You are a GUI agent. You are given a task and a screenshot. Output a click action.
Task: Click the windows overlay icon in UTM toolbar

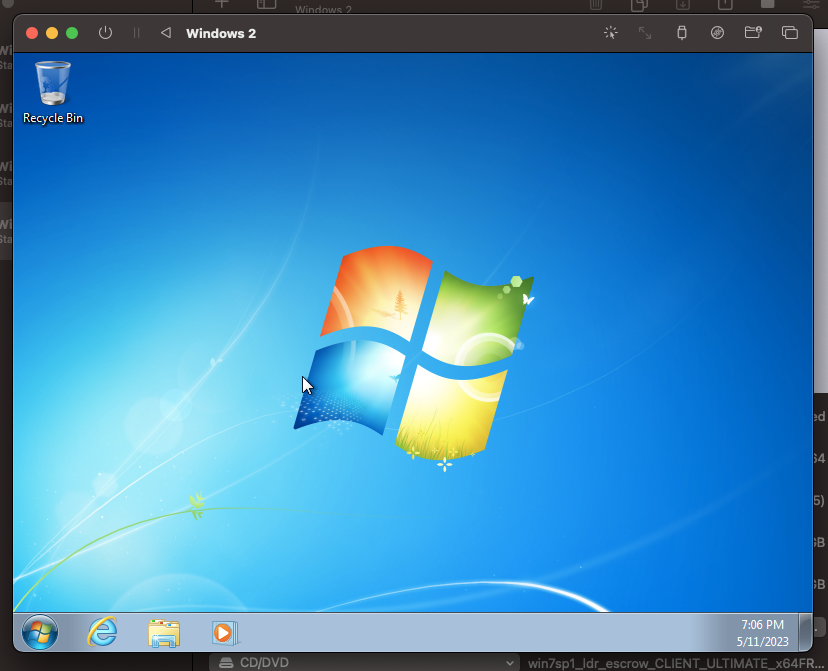[x=789, y=33]
